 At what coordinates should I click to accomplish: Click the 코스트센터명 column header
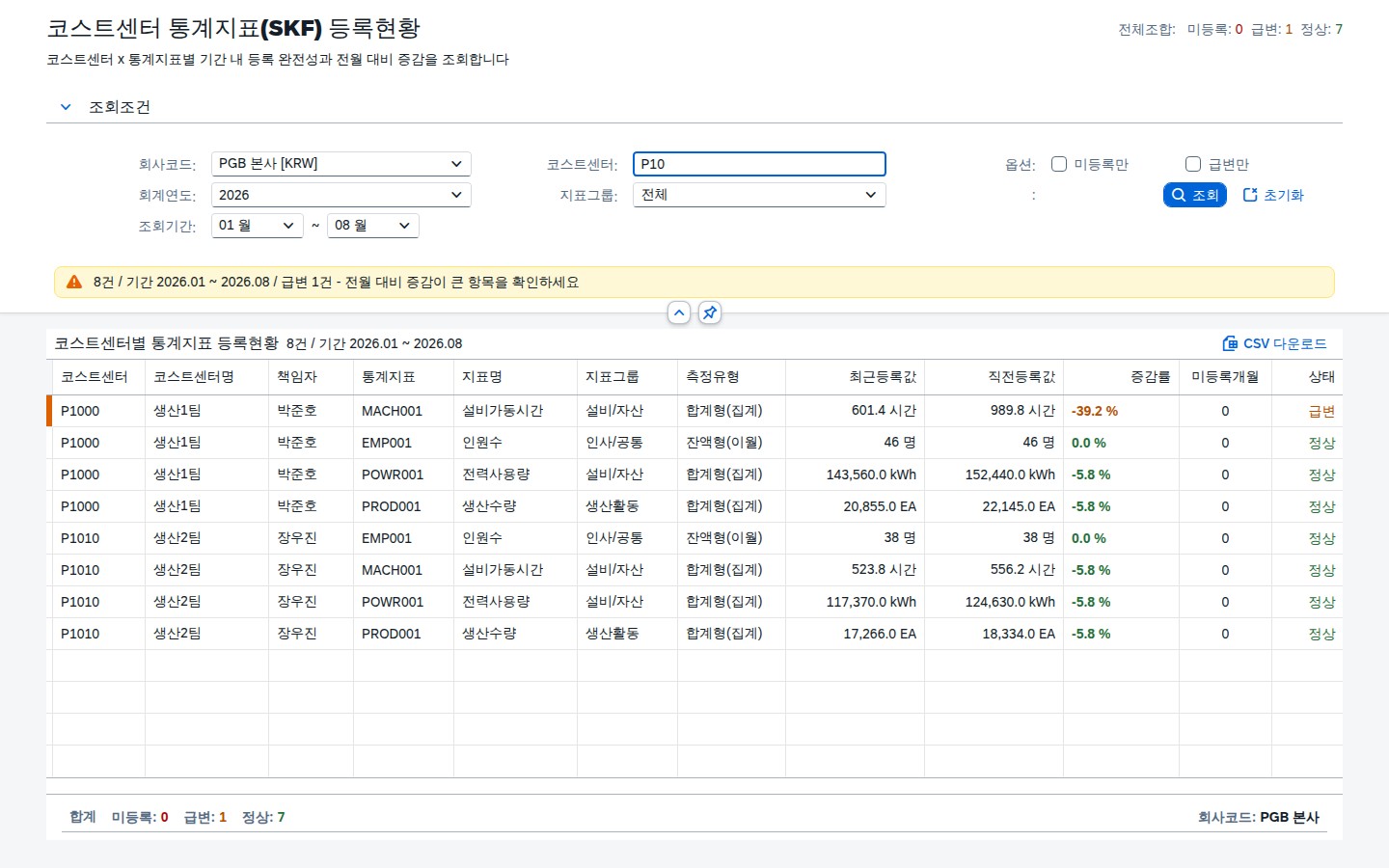pos(206,377)
